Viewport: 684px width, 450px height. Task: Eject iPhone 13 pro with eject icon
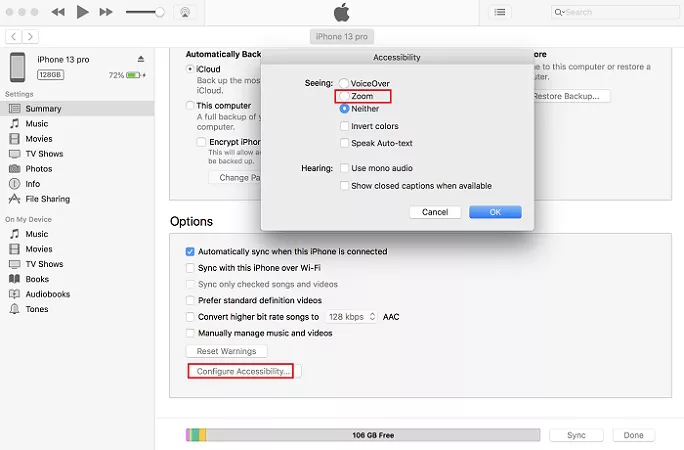click(x=141, y=59)
